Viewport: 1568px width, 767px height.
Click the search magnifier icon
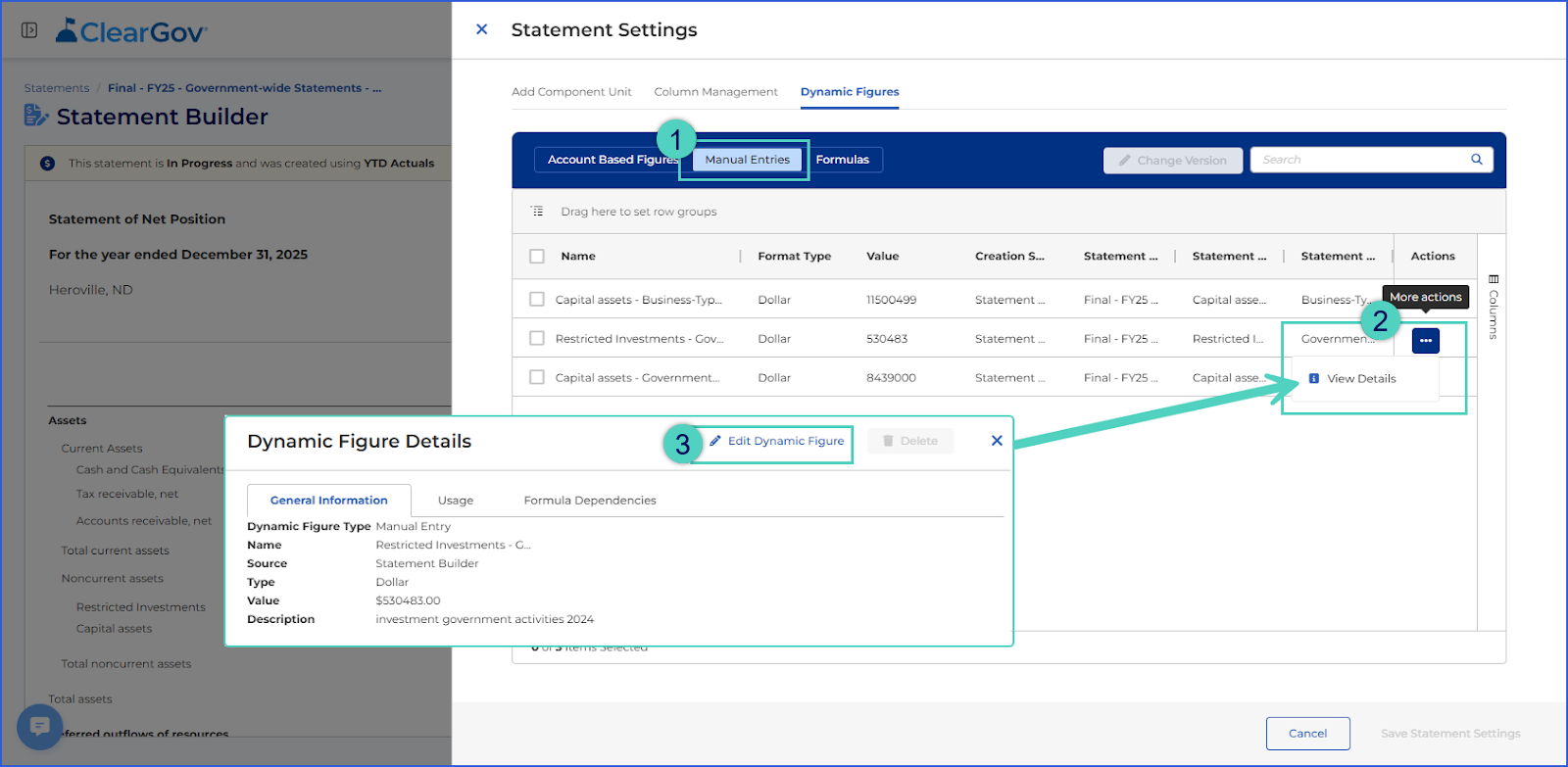click(1476, 160)
